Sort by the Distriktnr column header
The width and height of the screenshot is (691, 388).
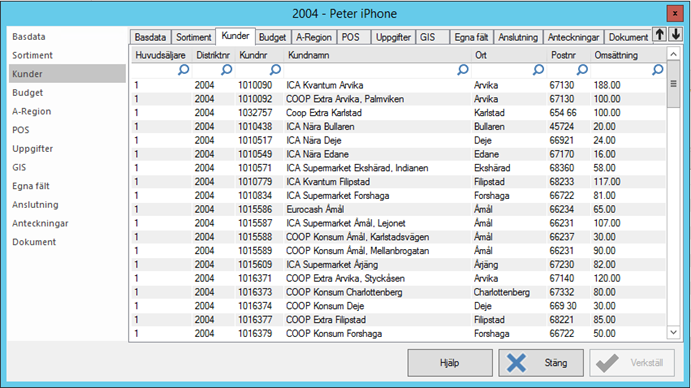click(214, 55)
